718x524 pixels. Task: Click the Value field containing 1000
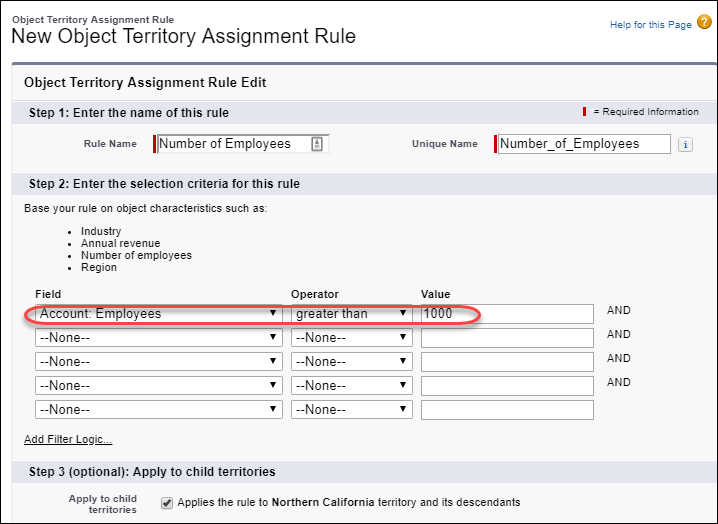(507, 314)
